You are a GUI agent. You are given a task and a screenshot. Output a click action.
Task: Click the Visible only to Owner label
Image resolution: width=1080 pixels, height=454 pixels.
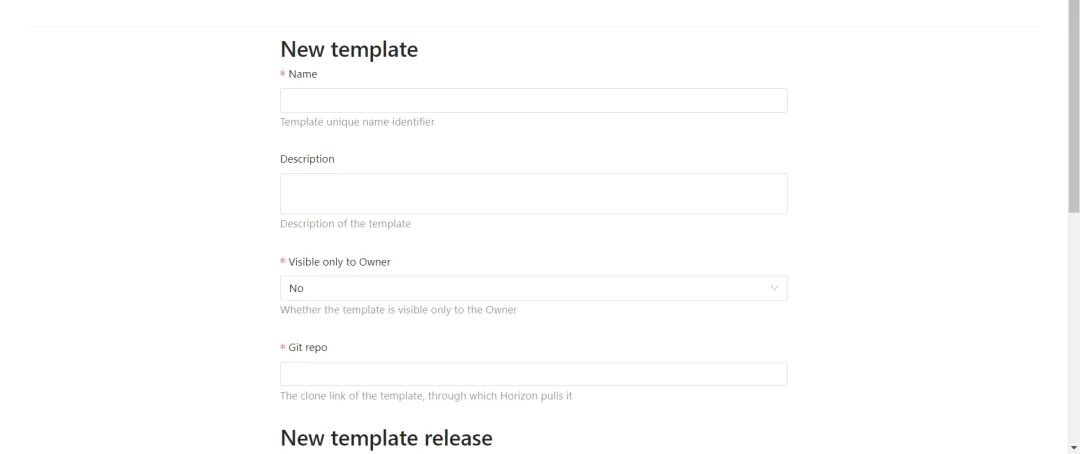tap(339, 262)
